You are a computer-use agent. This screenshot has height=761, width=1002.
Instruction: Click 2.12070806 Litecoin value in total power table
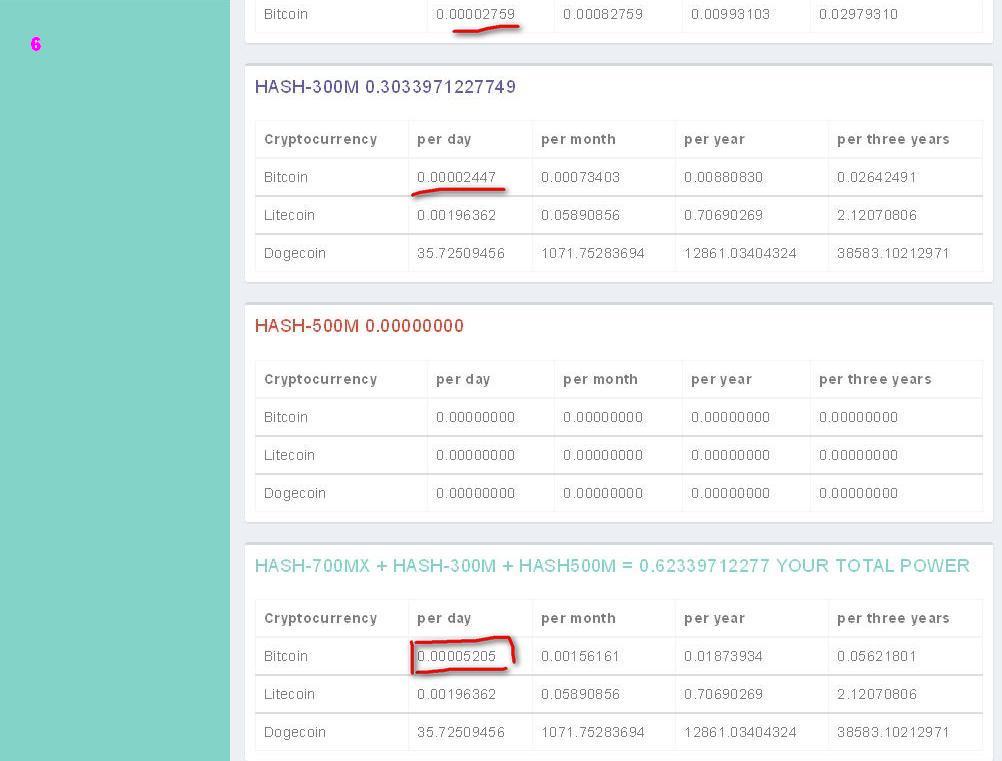(x=877, y=695)
